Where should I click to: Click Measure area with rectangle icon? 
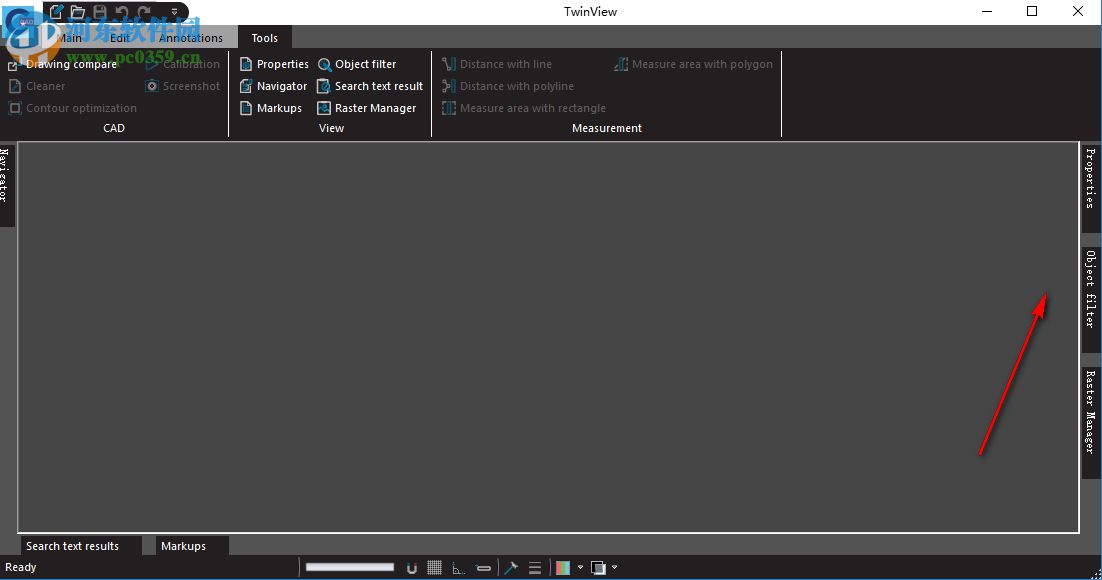coord(448,108)
